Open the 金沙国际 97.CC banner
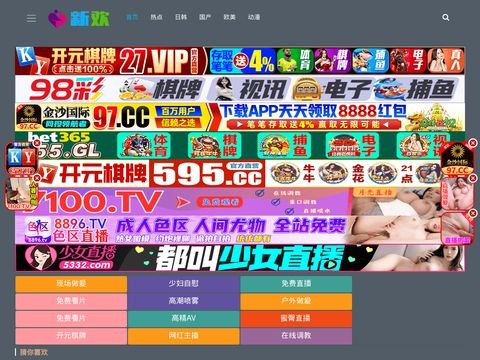 pos(240,117)
